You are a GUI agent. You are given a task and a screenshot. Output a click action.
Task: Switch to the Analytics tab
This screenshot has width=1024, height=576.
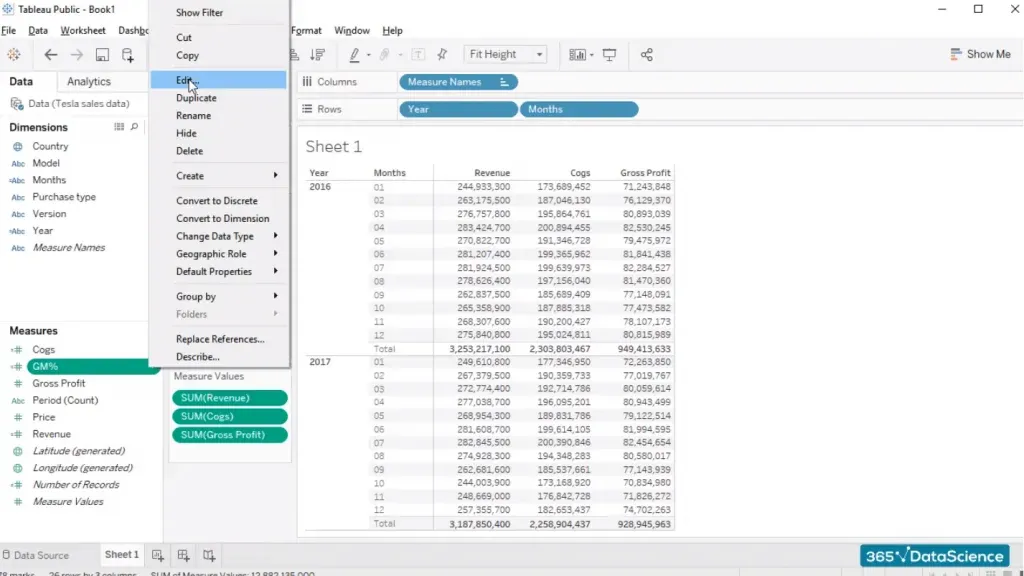point(89,82)
